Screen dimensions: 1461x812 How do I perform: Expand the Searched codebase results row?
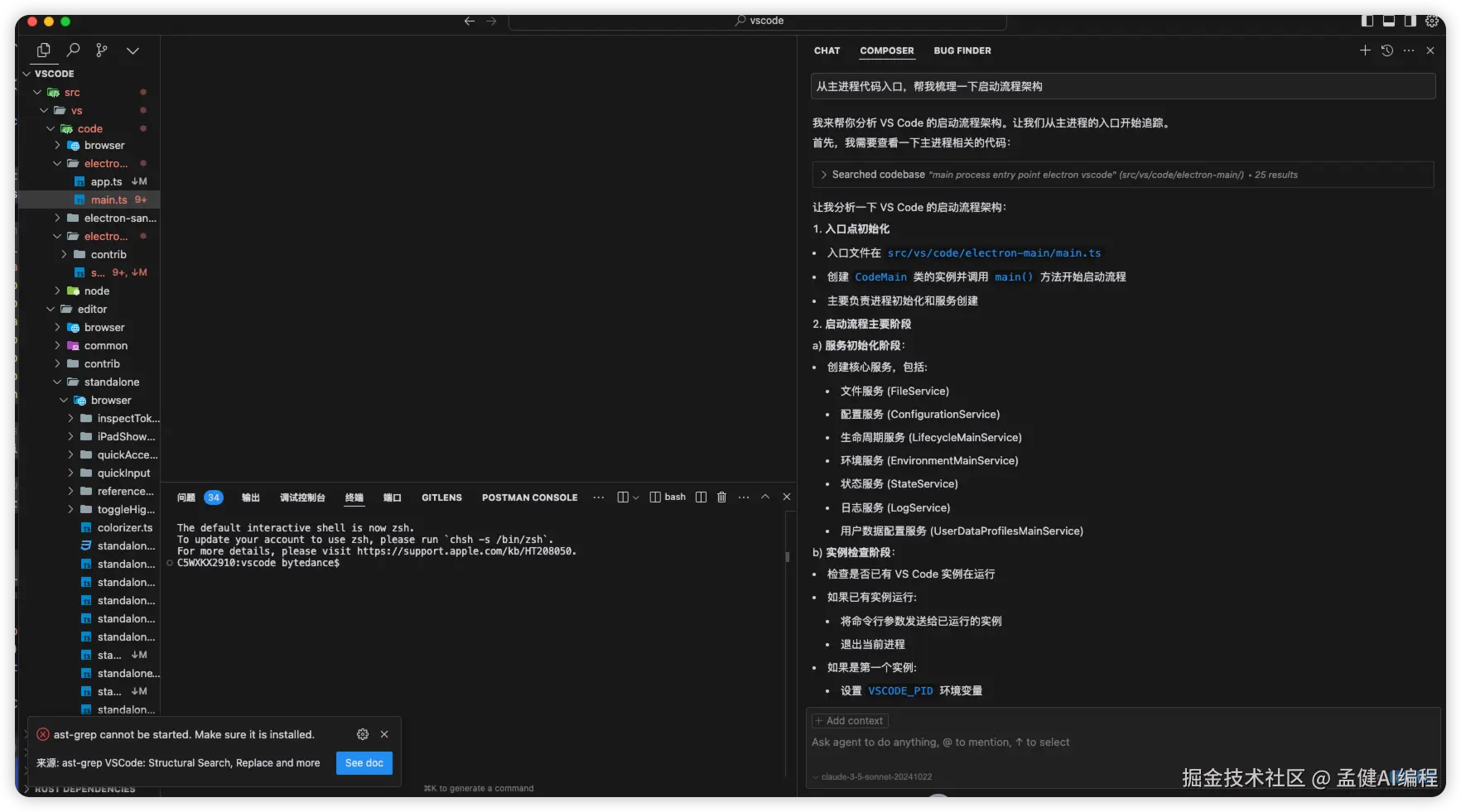[1122, 175]
